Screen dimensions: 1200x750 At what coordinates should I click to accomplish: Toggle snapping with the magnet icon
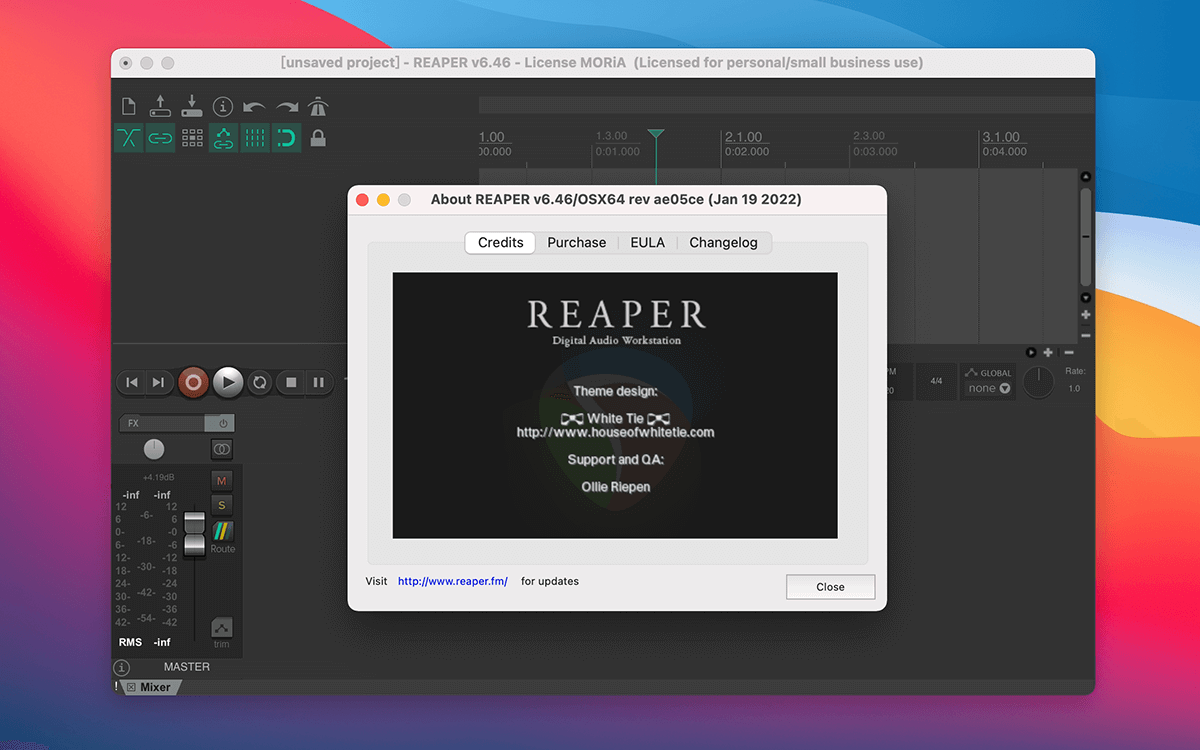pos(286,138)
